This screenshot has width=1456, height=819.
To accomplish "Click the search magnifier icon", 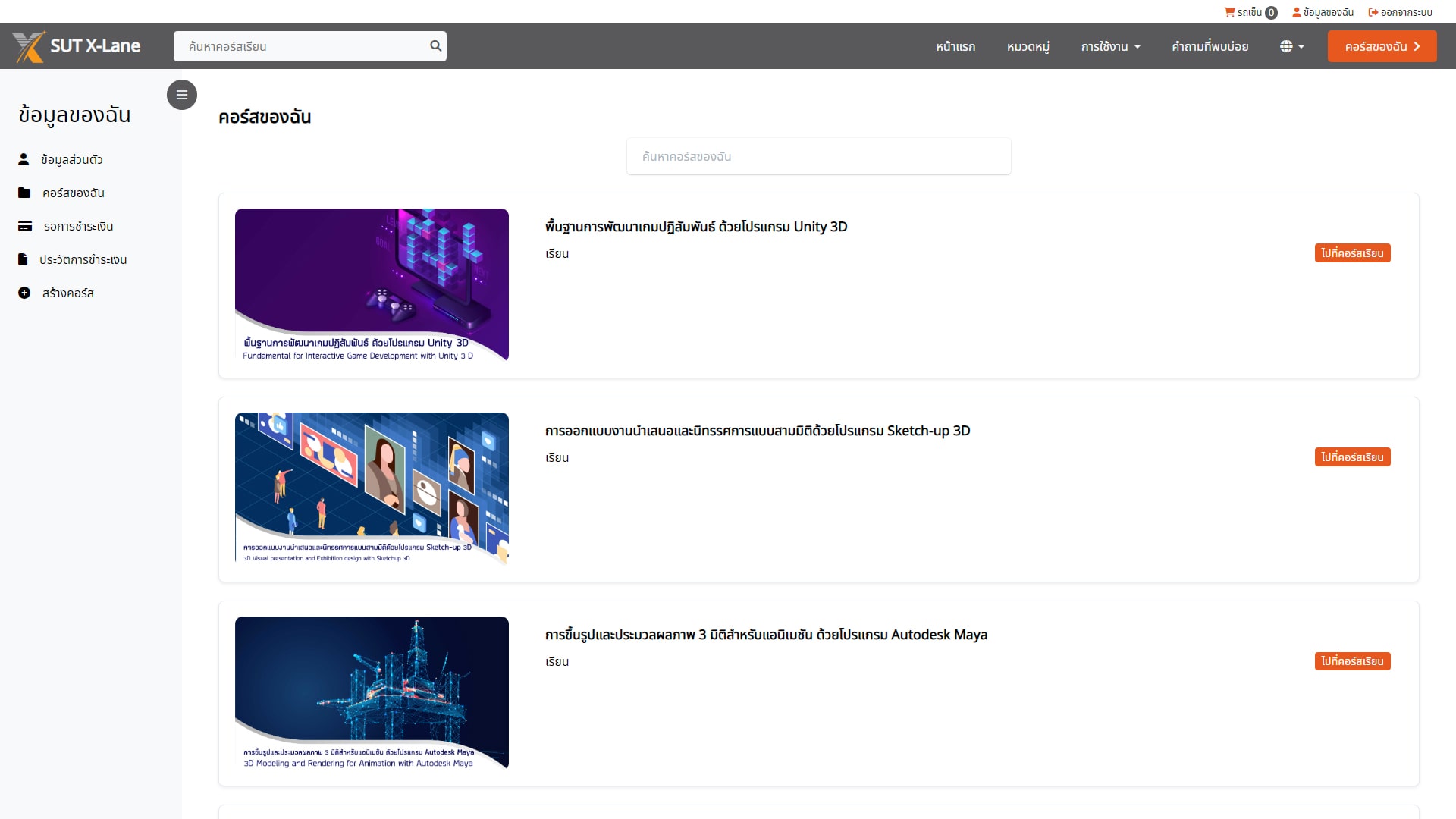I will tap(435, 46).
